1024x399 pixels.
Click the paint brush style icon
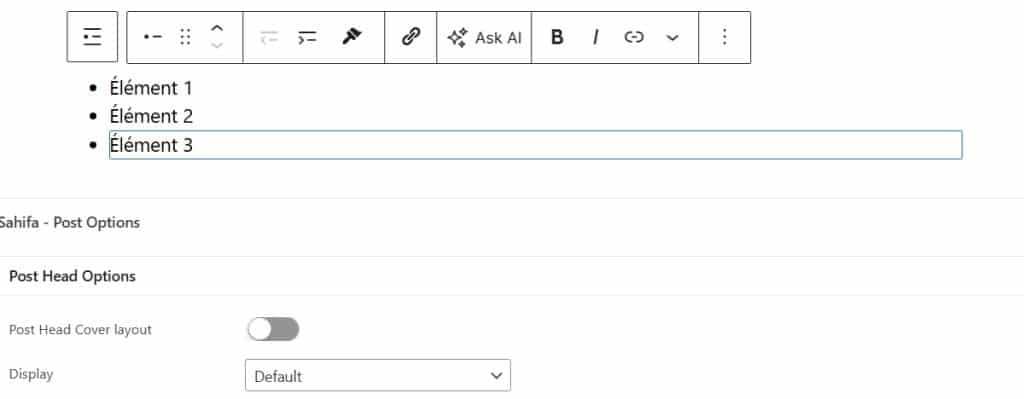352,37
